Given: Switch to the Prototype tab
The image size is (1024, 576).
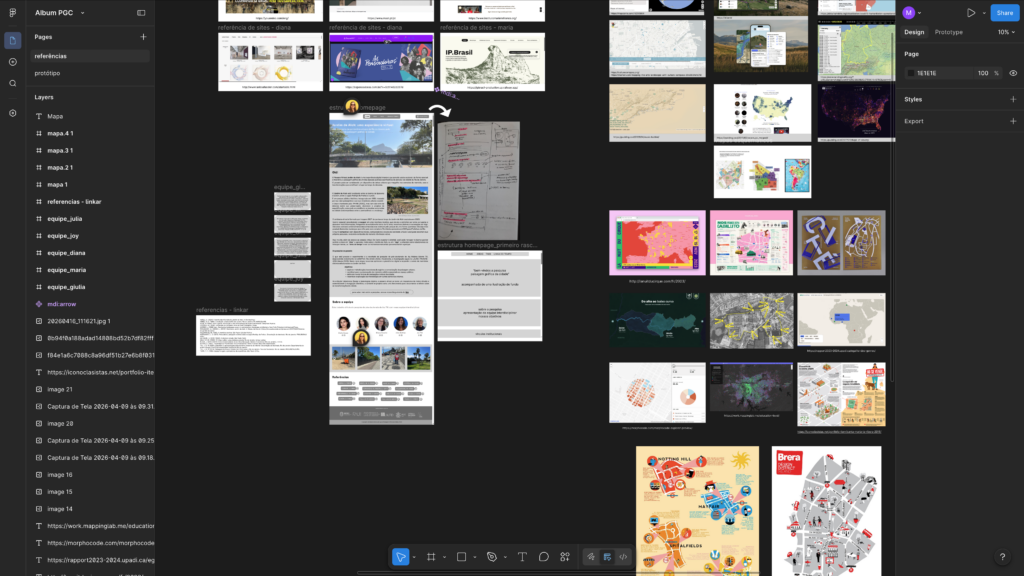Looking at the screenshot, I should tap(948, 32).
